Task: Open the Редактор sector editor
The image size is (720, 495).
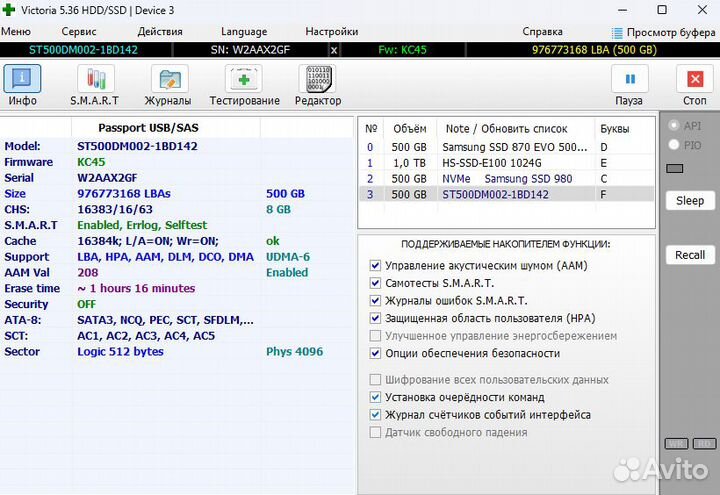Action: coord(318,85)
